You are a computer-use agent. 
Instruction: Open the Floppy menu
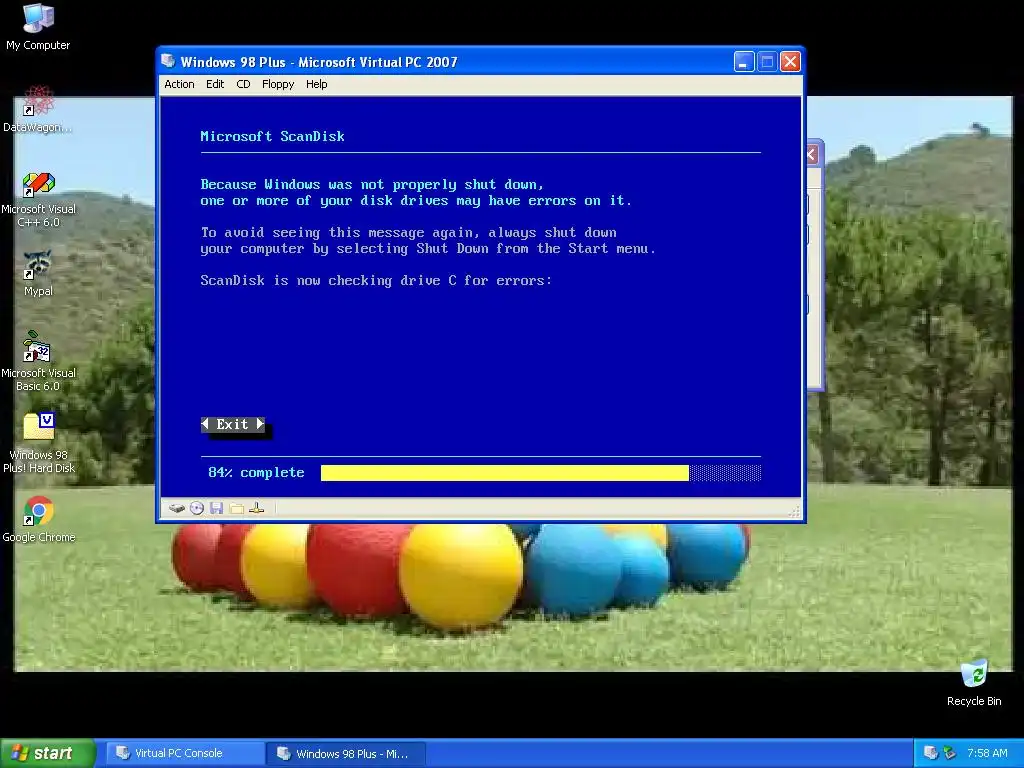[x=278, y=84]
